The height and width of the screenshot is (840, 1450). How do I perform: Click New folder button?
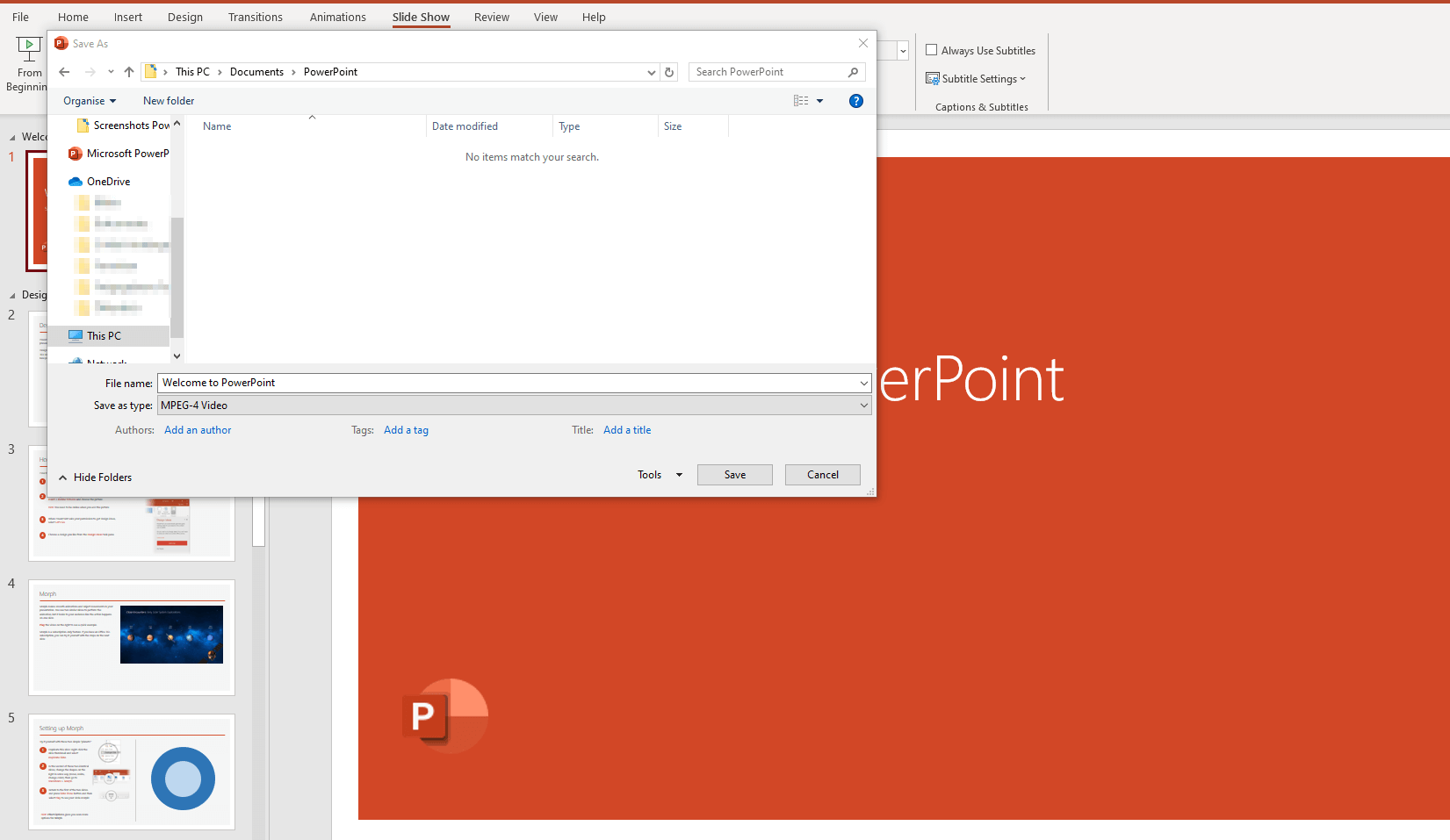pyautogui.click(x=169, y=101)
